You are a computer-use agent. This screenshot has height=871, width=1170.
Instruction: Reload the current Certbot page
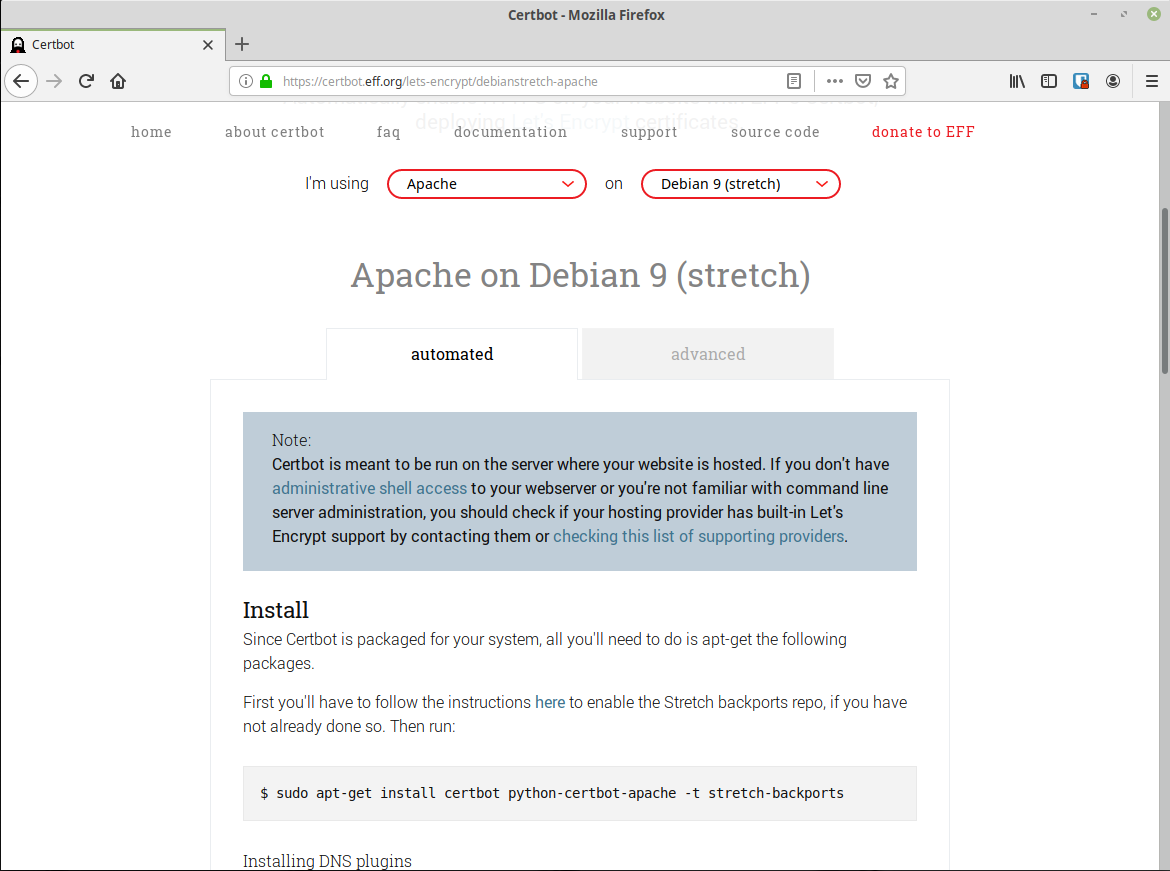(x=87, y=81)
